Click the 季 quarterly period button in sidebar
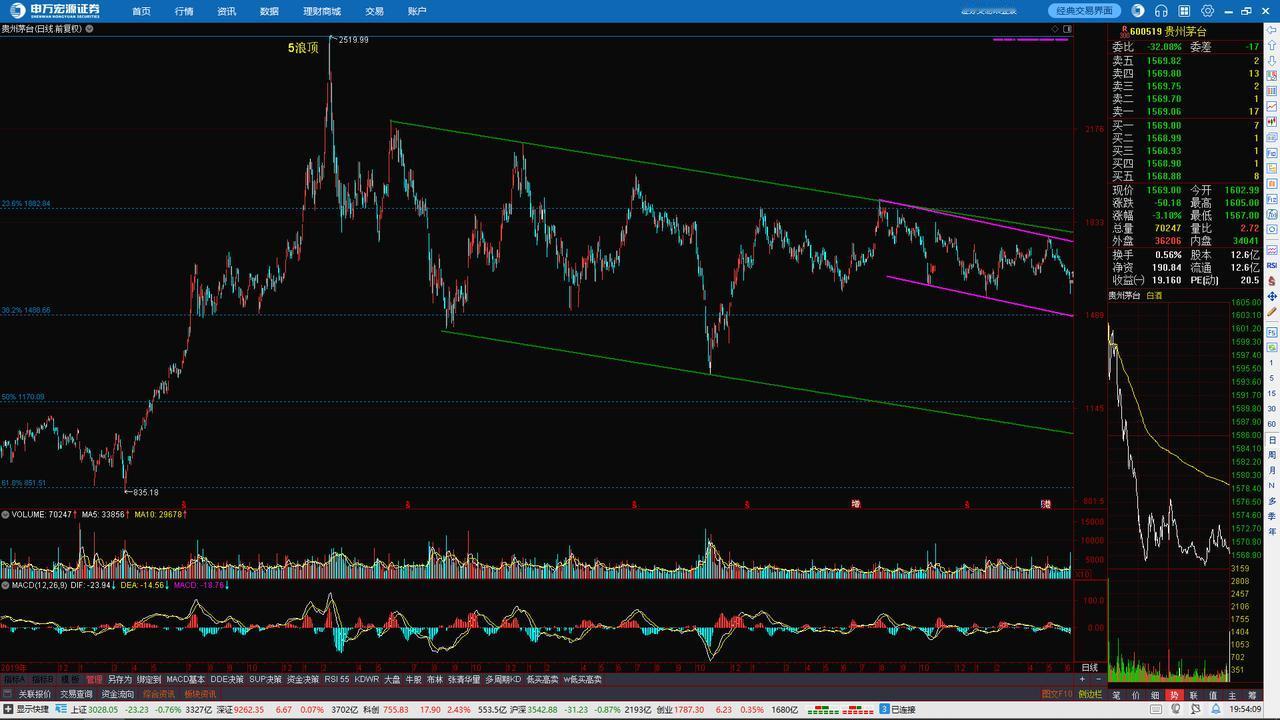 click(1272, 515)
